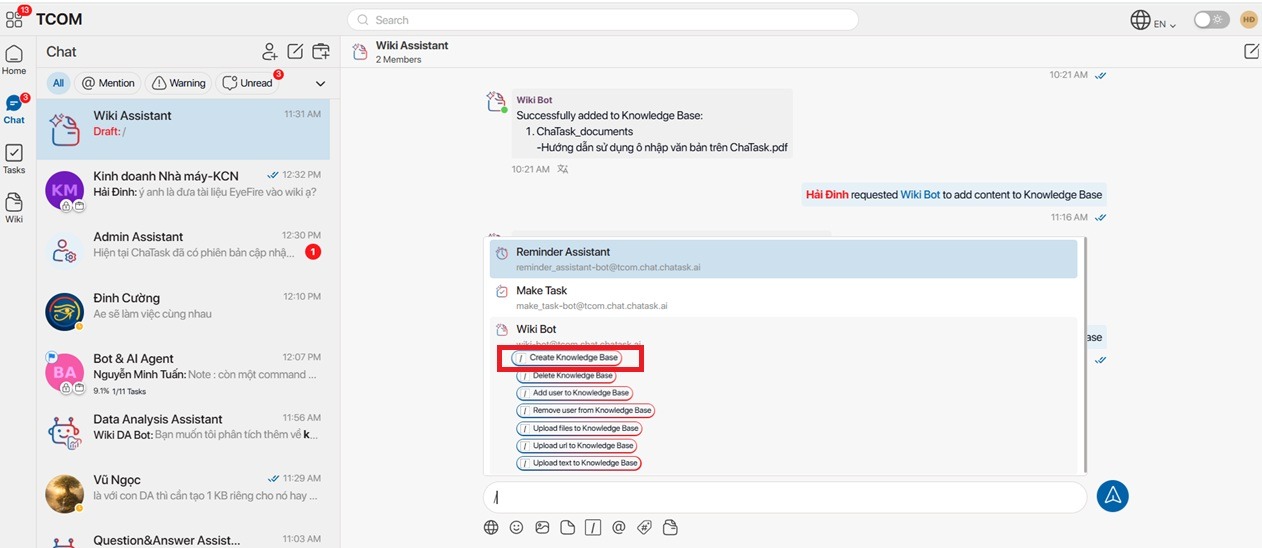Select Make Task bot entry
This screenshot has width=1262, height=548.
(x=783, y=297)
